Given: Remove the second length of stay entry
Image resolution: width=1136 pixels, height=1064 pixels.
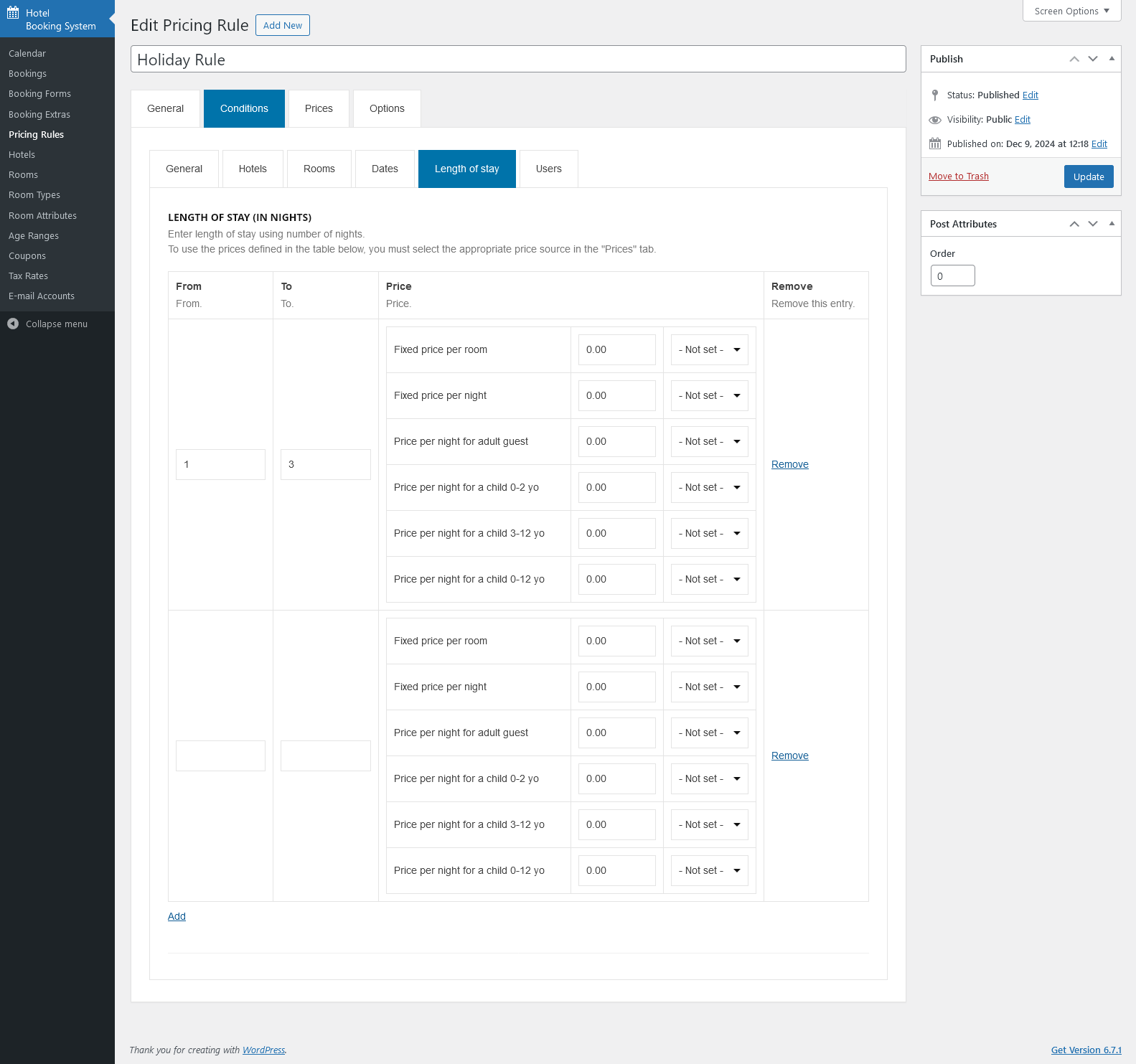Looking at the screenshot, I should point(790,756).
